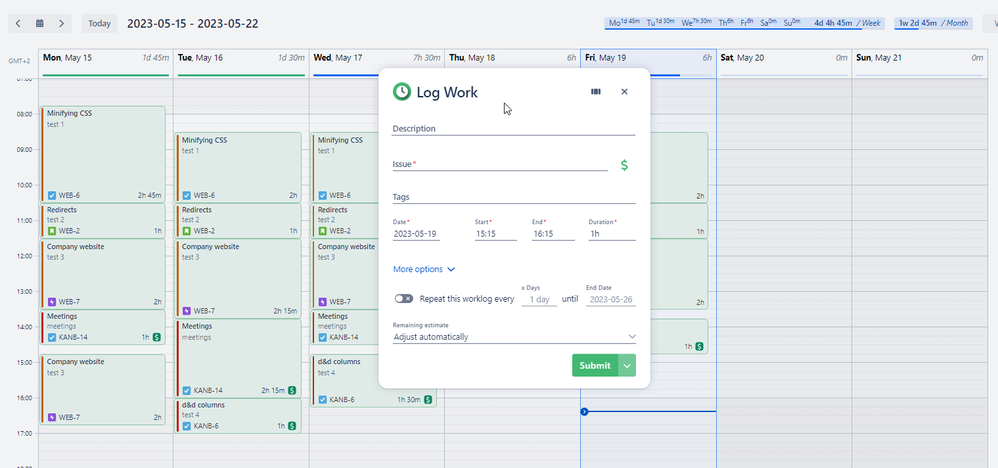
Task: Click the green dollar billable icon beside Issue
Action: pyautogui.click(x=624, y=165)
